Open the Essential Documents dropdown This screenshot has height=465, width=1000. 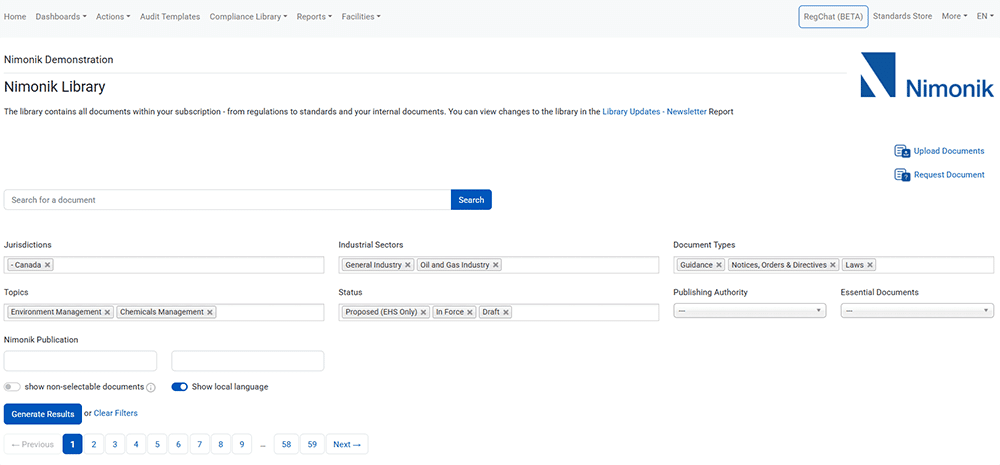click(x=917, y=311)
